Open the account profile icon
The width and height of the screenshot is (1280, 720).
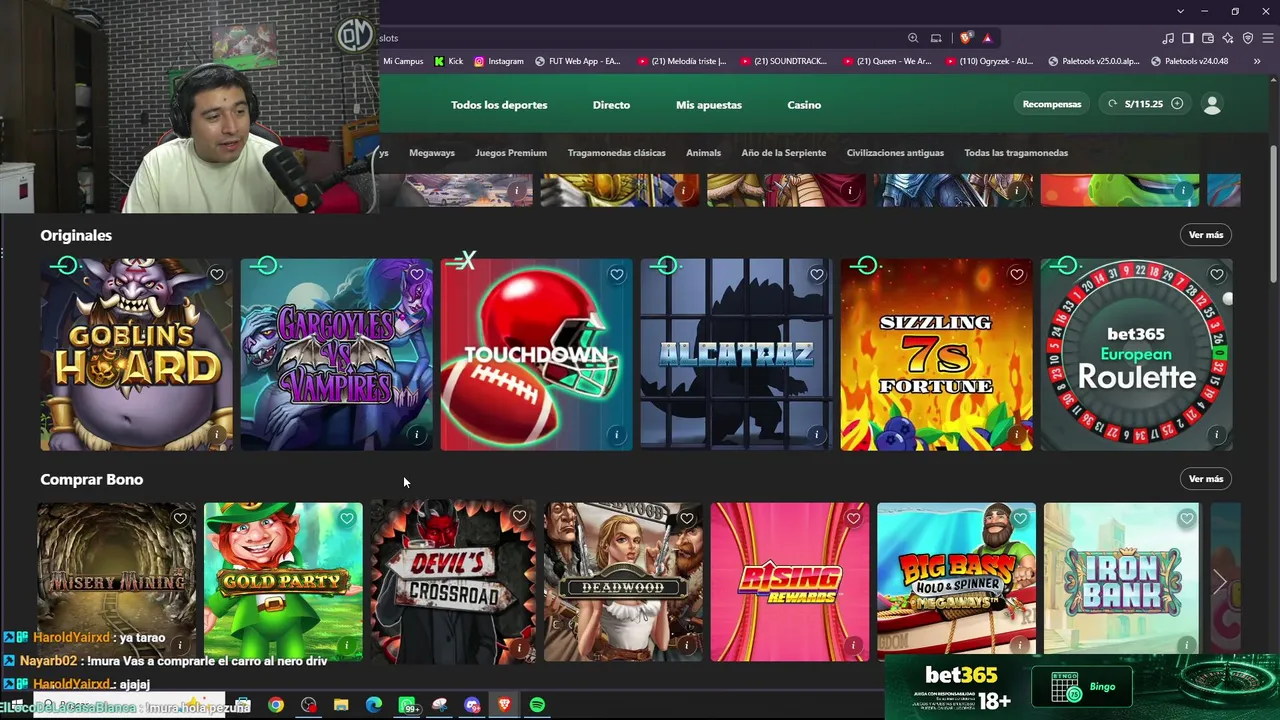click(x=1212, y=104)
